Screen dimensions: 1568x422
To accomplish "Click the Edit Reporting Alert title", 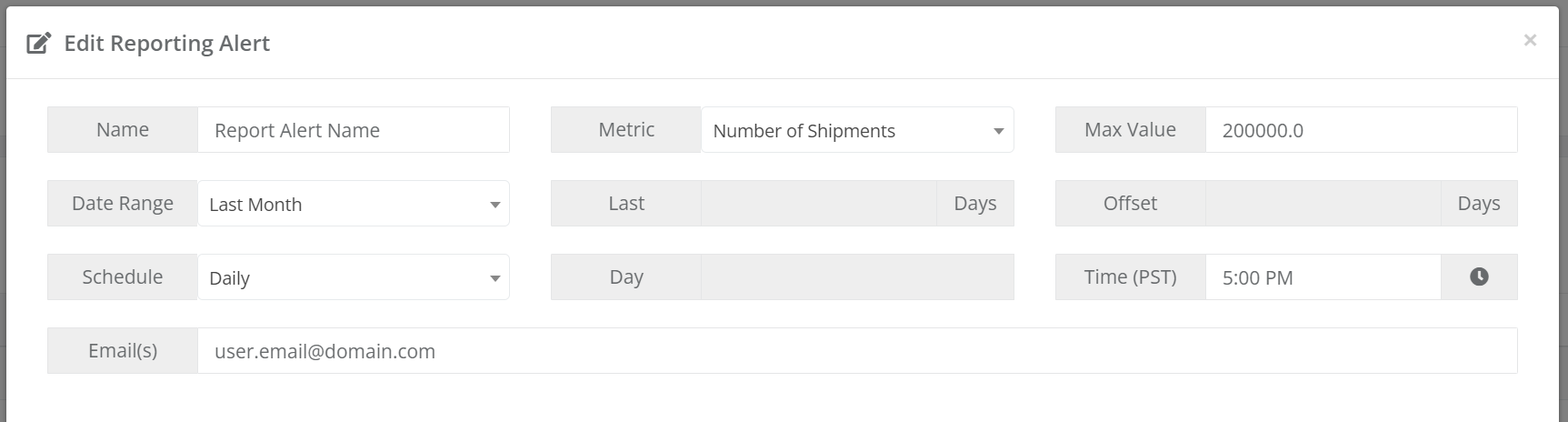I will click(x=167, y=44).
